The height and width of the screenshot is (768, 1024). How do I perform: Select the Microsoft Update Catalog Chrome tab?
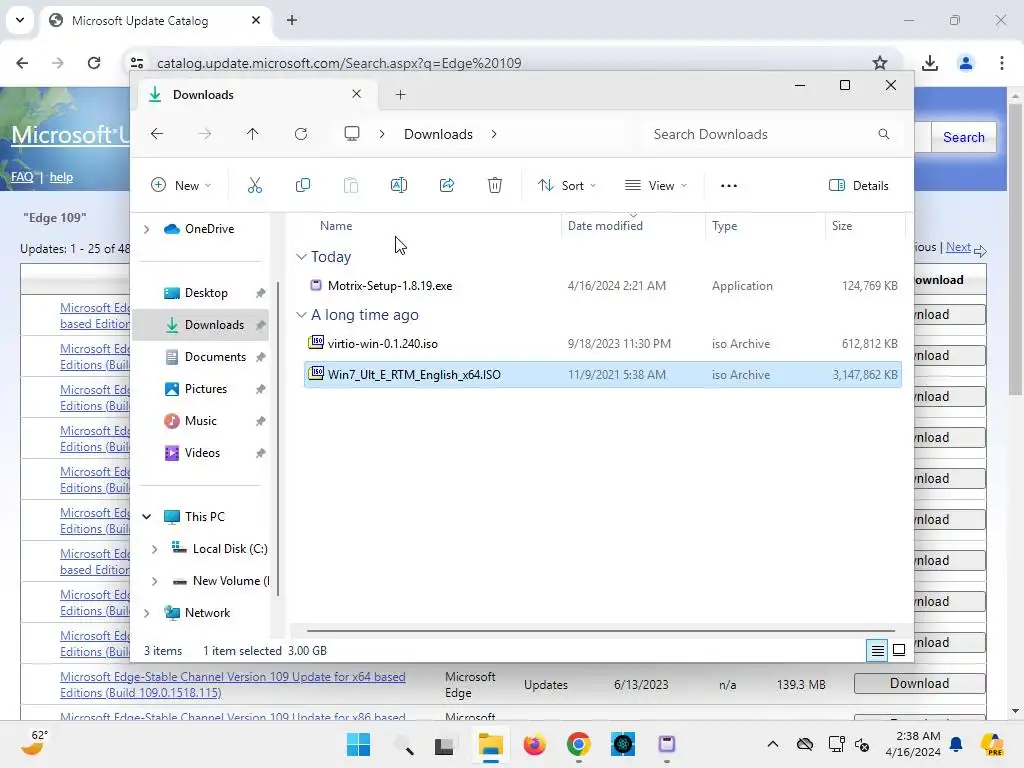tap(157, 20)
